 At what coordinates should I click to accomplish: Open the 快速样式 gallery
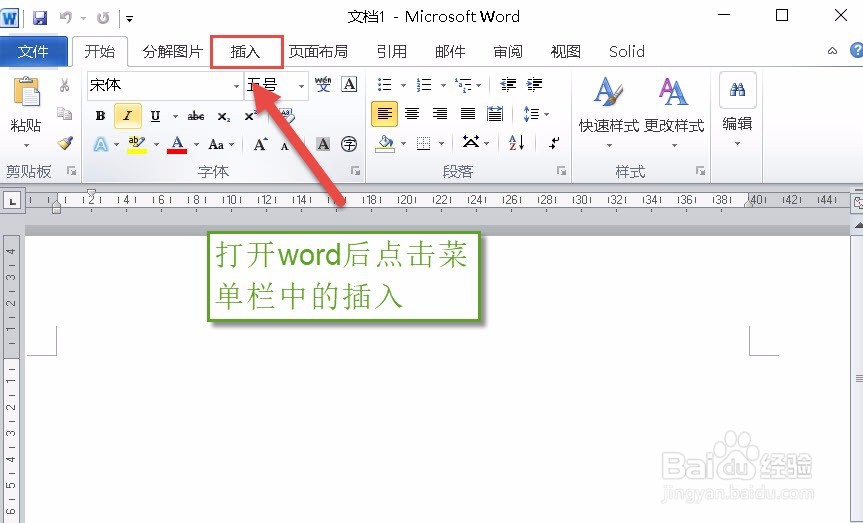609,112
